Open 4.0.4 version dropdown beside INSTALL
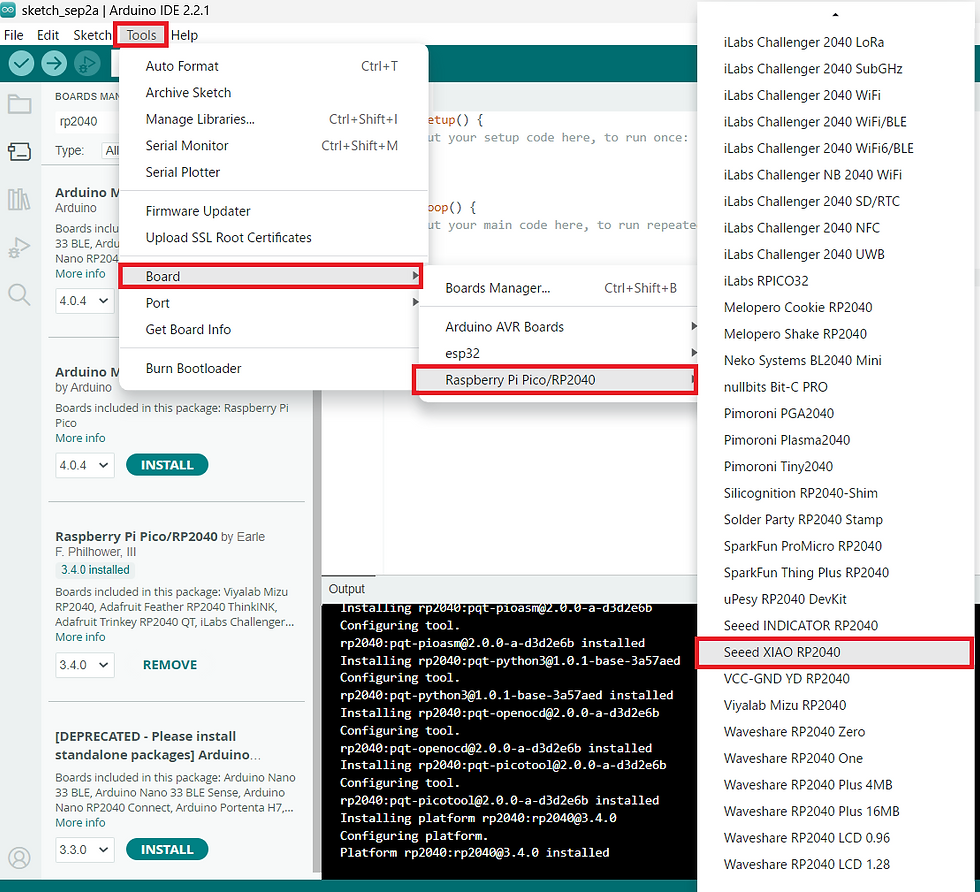Screen dimensions: 980x892 (x=84, y=465)
